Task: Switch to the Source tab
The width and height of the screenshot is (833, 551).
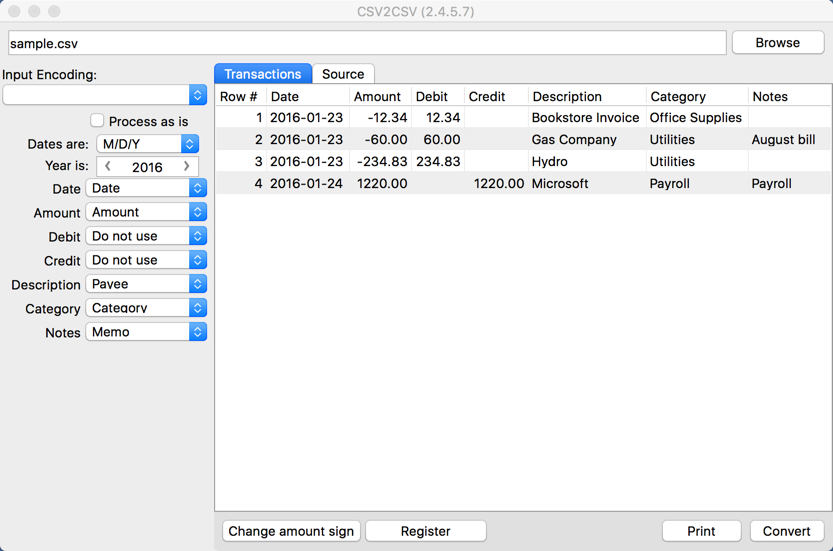Action: click(343, 74)
